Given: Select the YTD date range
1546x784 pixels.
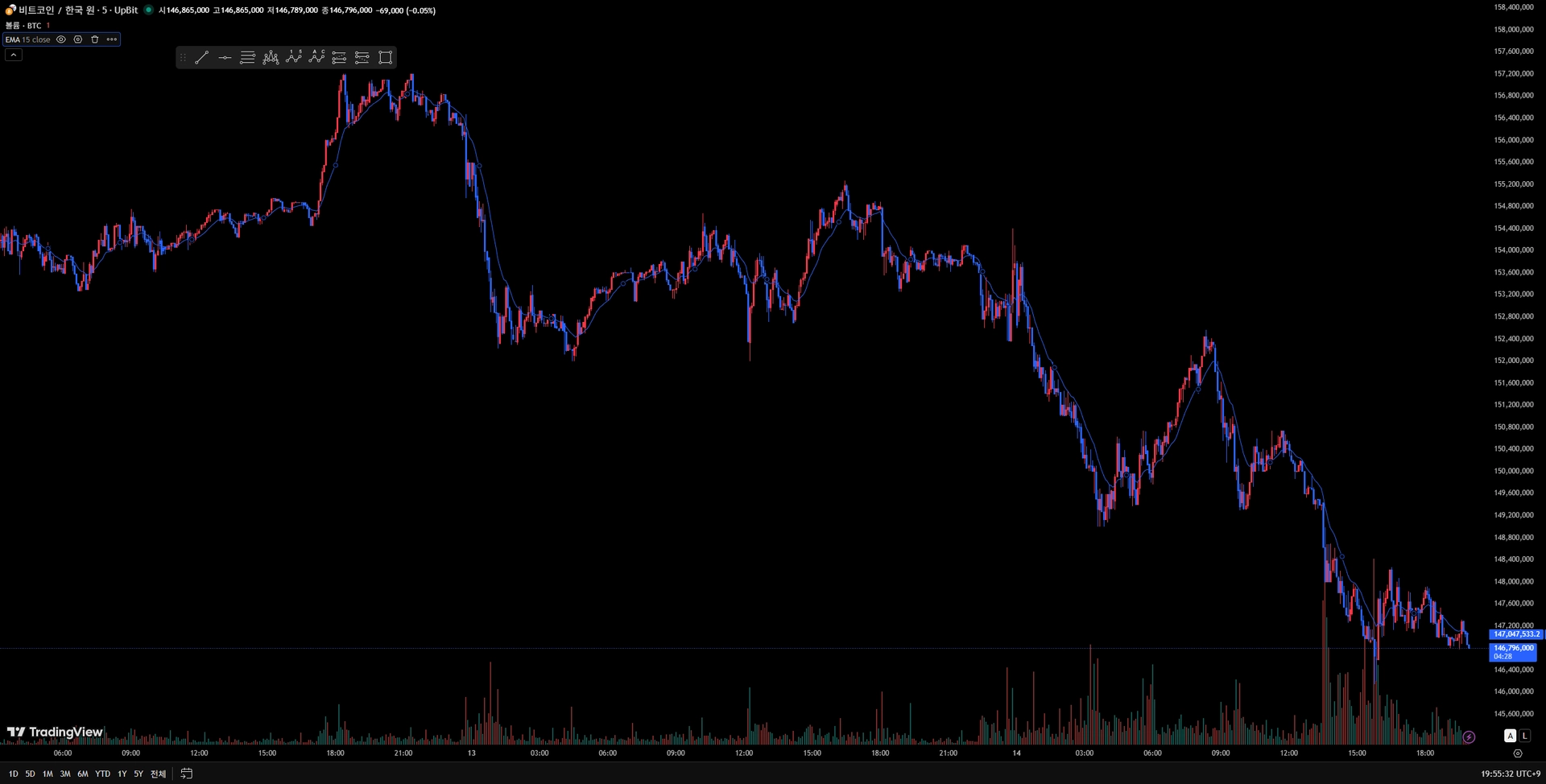Looking at the screenshot, I should coord(102,774).
